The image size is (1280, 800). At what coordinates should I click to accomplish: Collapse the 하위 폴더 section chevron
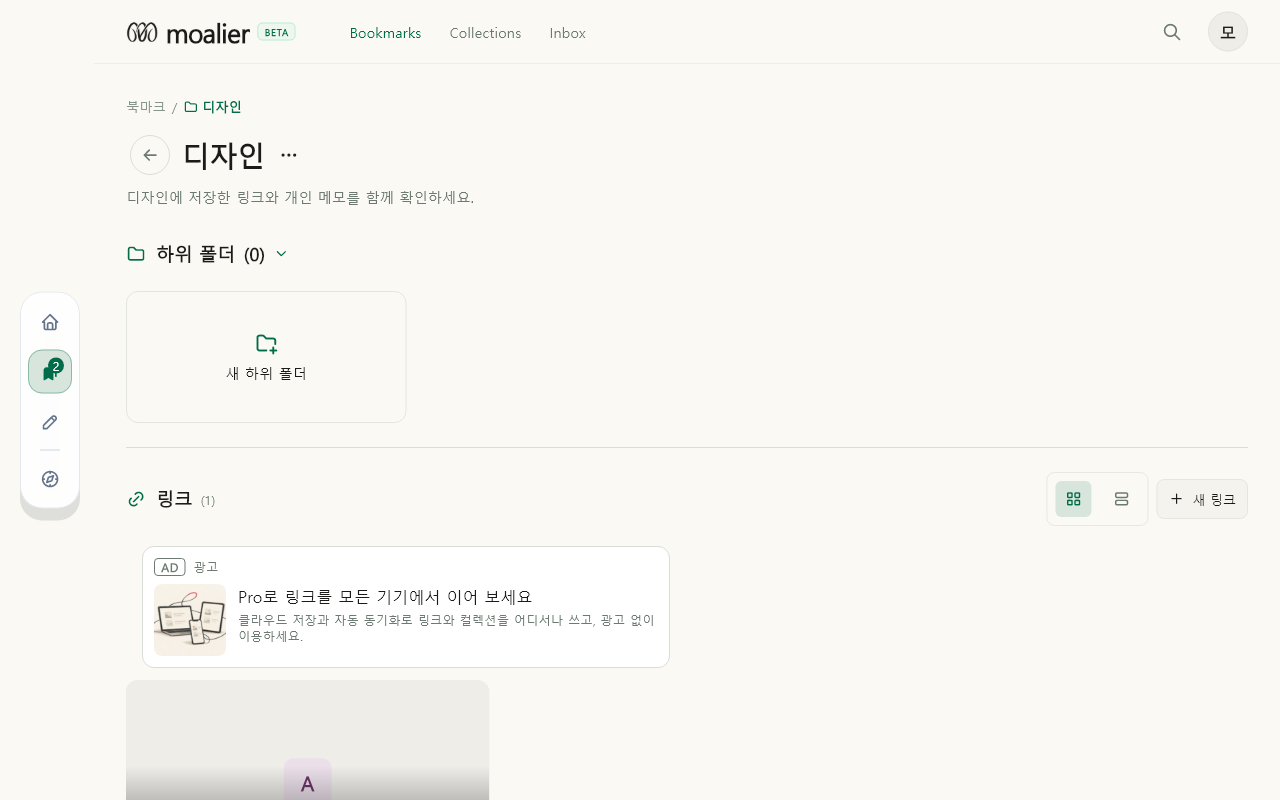(x=281, y=254)
